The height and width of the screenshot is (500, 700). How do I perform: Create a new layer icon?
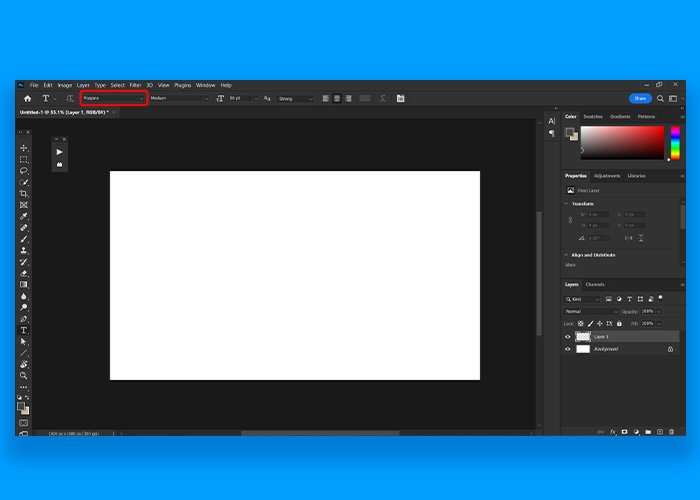pos(660,432)
